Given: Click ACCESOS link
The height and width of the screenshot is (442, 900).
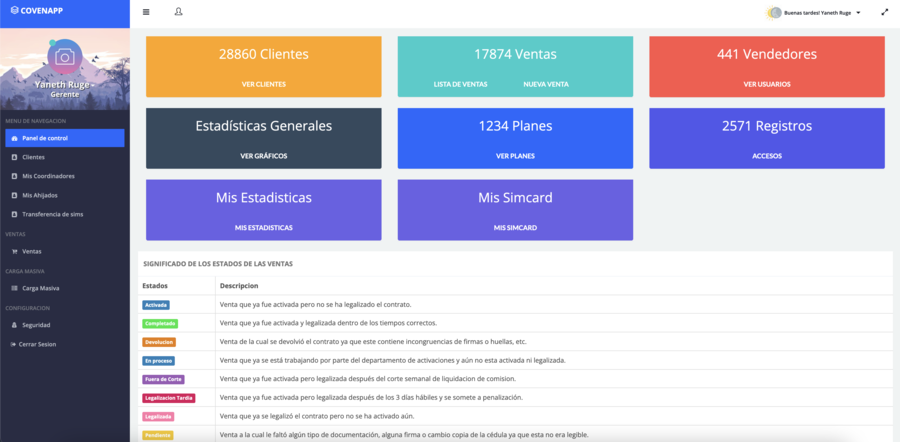Looking at the screenshot, I should pyautogui.click(x=767, y=156).
